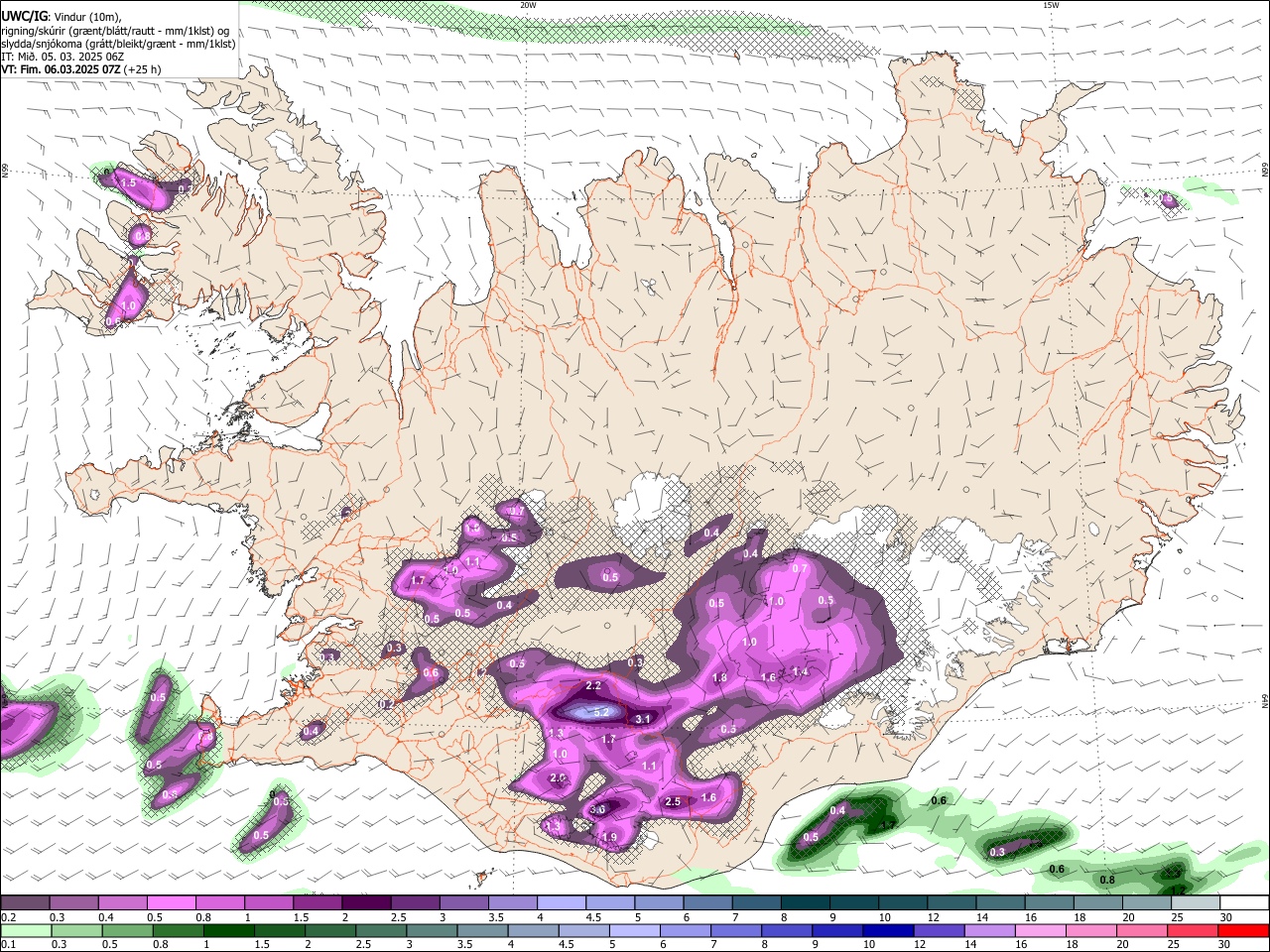
Task: Click the 0.8 value in the offshore green rain band
Action: [1107, 880]
